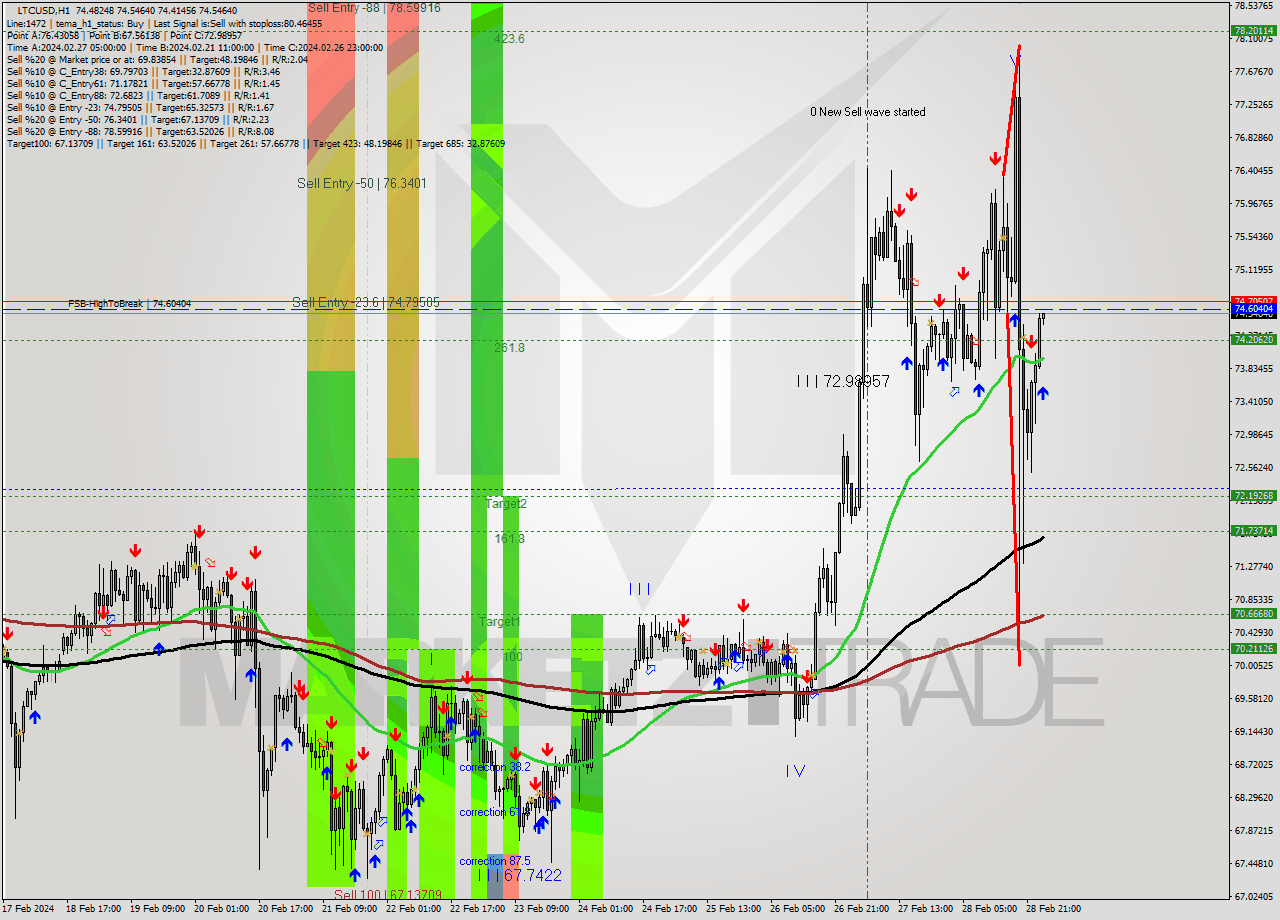Click '27 Feb 13:00' on the time axis
Viewport: 1280px width, 920px height.
pyautogui.click(x=925, y=909)
